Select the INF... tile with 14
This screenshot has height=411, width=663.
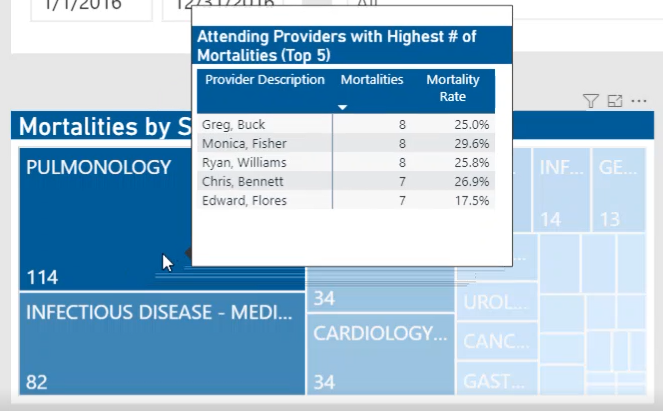click(x=561, y=190)
